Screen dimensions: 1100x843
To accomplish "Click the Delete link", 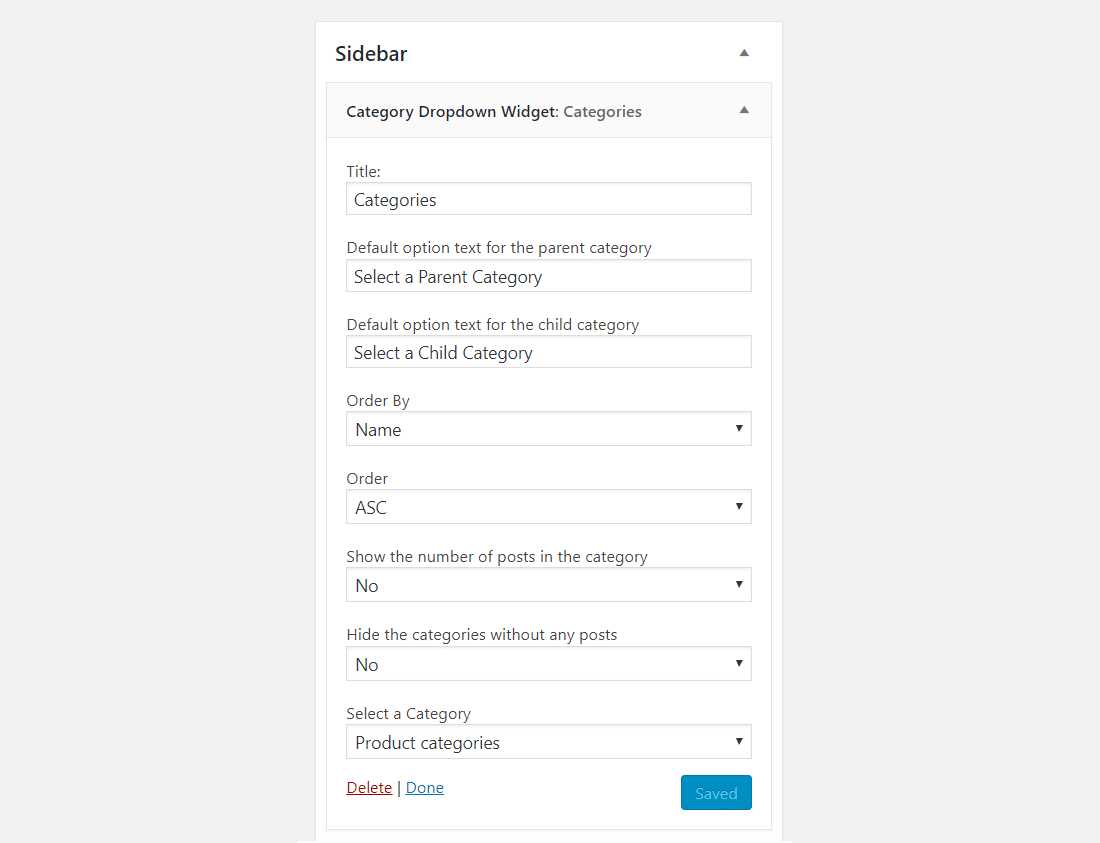I will [x=369, y=788].
